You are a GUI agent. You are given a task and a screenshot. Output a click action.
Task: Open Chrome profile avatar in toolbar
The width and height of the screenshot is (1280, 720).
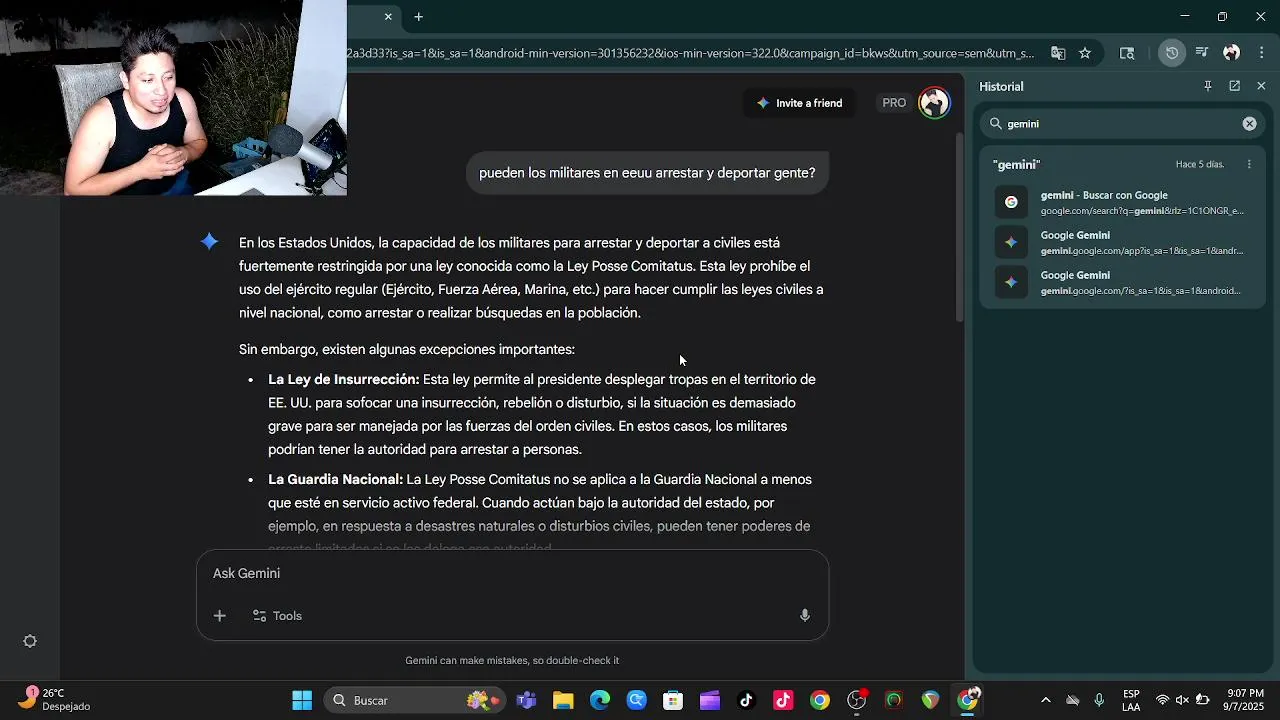click(1232, 53)
